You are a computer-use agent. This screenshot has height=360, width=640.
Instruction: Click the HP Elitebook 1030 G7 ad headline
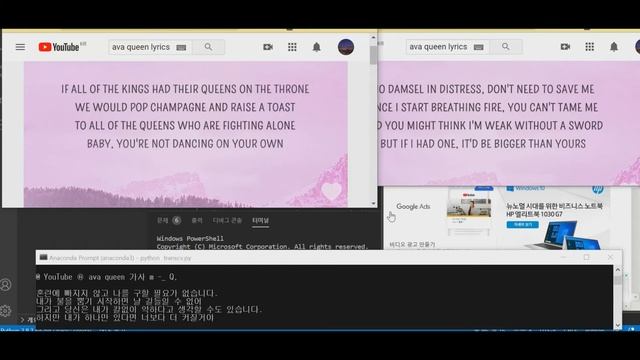[554, 210]
